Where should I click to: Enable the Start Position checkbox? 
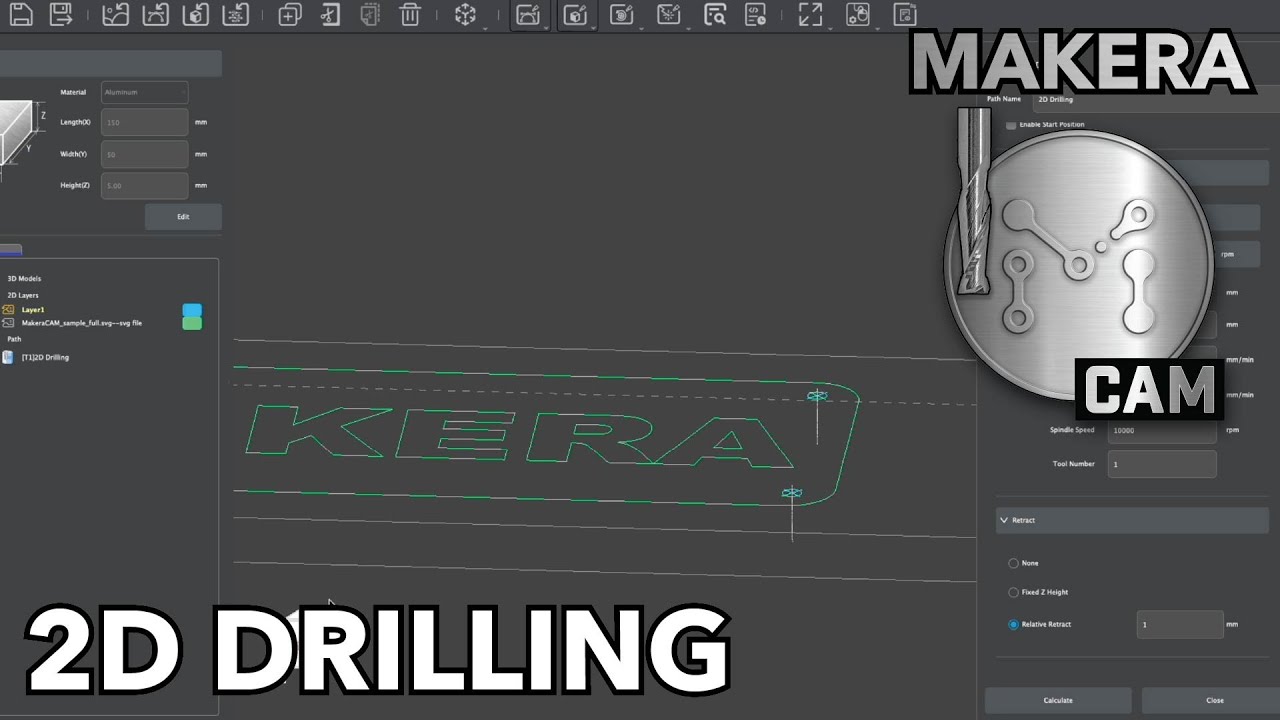click(x=1011, y=125)
